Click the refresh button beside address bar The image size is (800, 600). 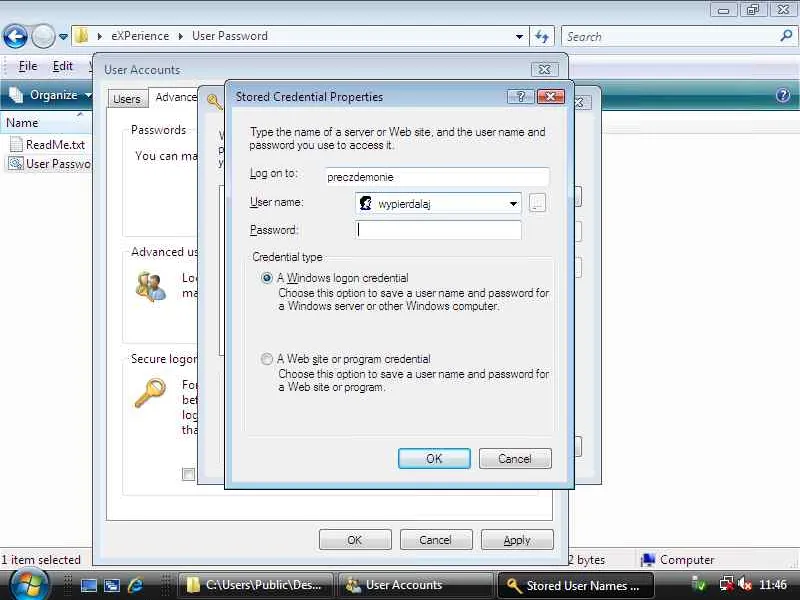click(542, 37)
